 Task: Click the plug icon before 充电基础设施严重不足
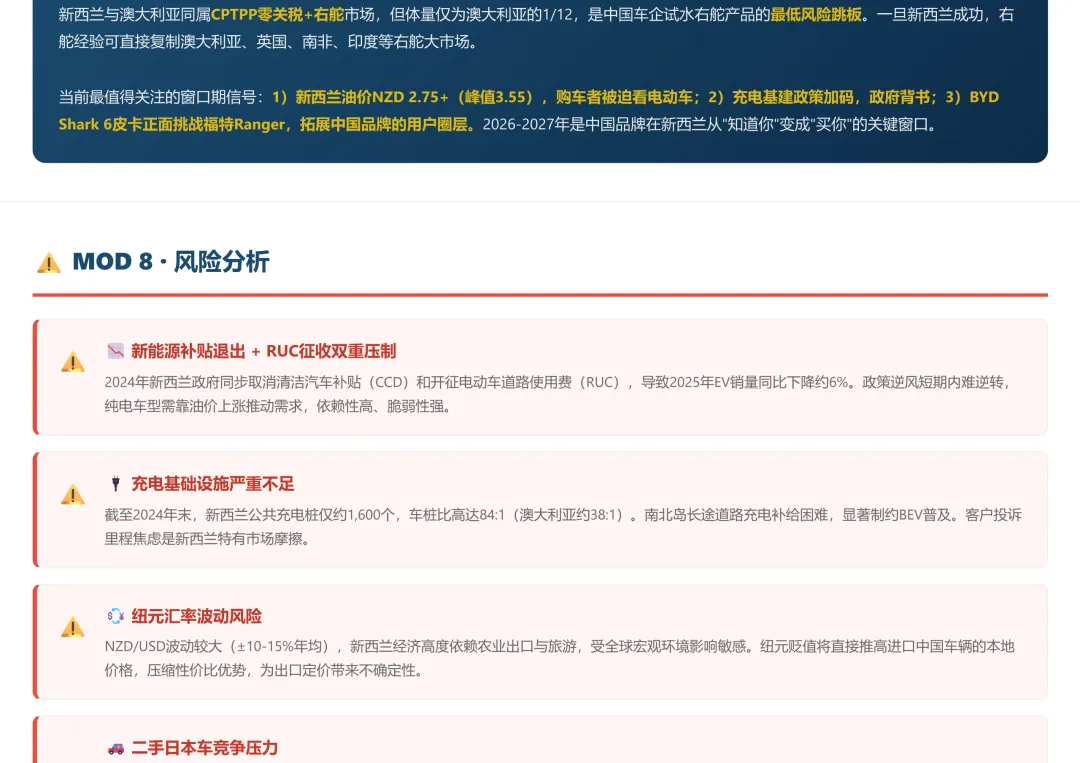(116, 483)
